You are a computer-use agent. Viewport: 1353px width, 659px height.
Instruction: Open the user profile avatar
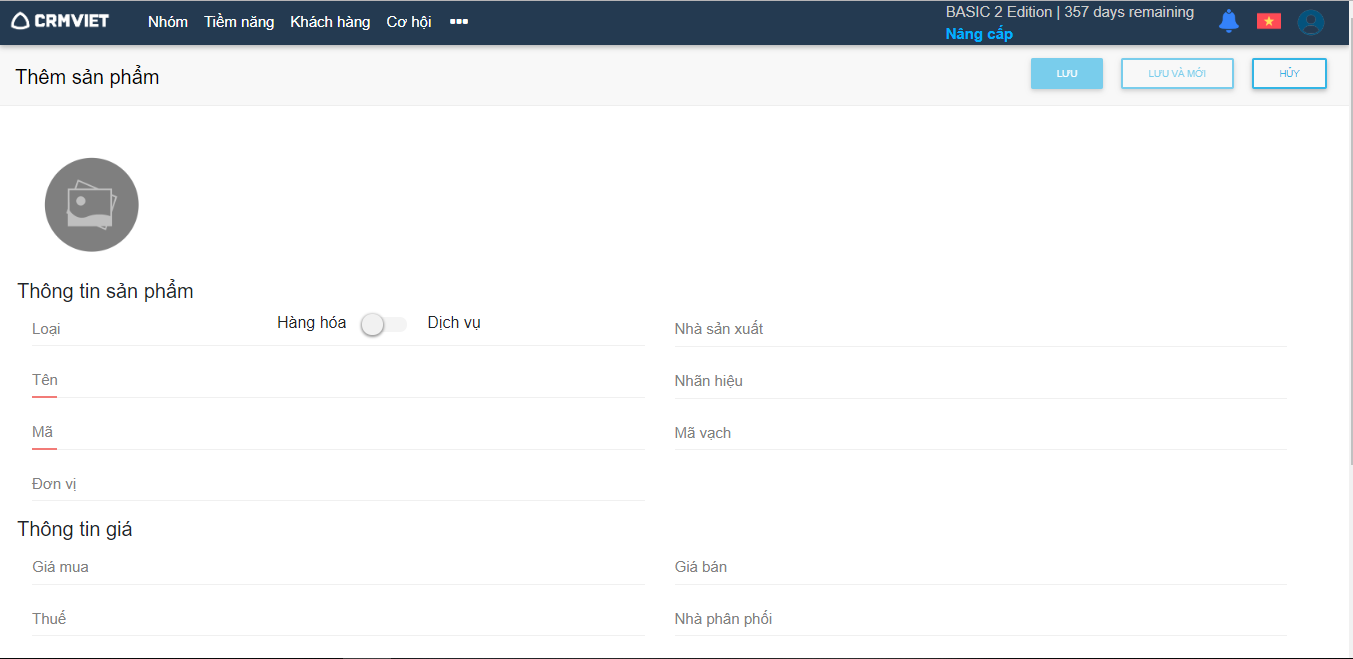pos(1310,22)
